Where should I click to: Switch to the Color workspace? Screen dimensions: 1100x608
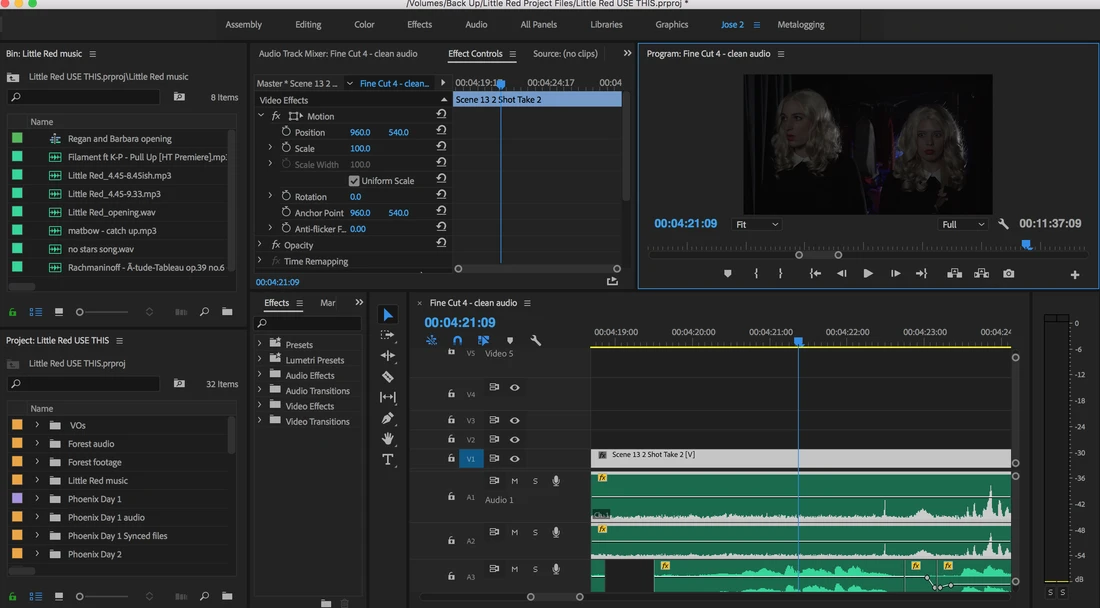364,25
